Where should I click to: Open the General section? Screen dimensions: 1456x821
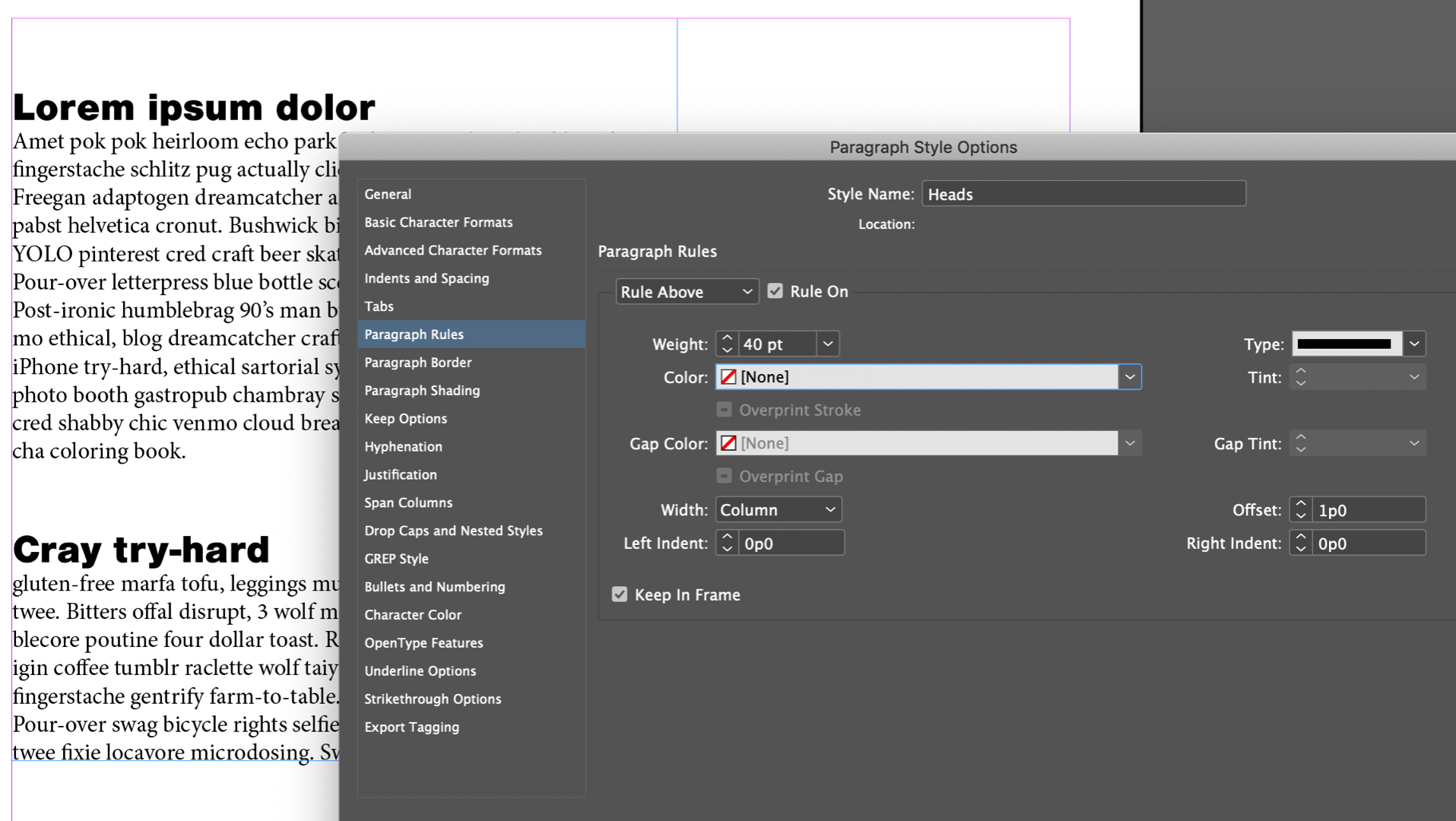tap(471, 195)
